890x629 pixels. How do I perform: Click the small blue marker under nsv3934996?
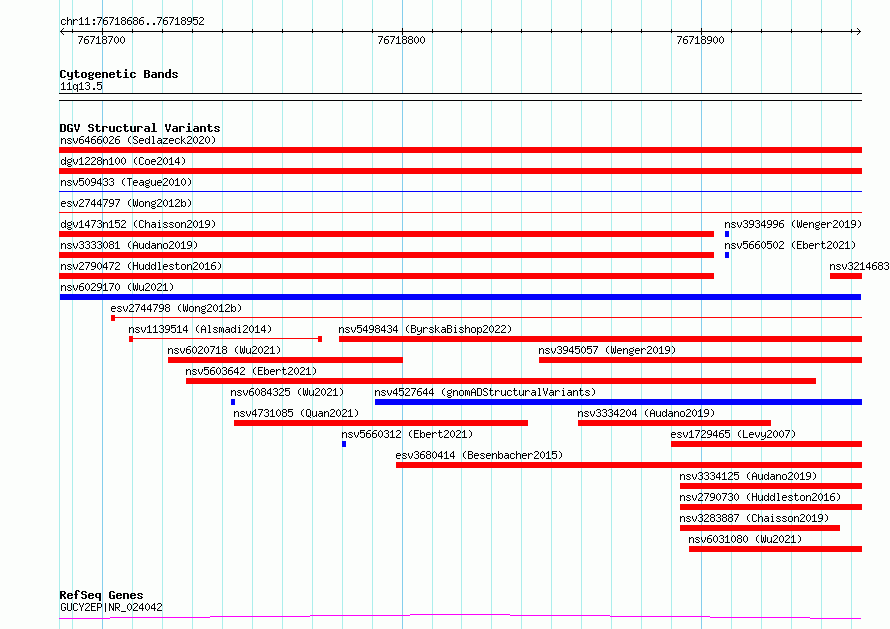727,234
